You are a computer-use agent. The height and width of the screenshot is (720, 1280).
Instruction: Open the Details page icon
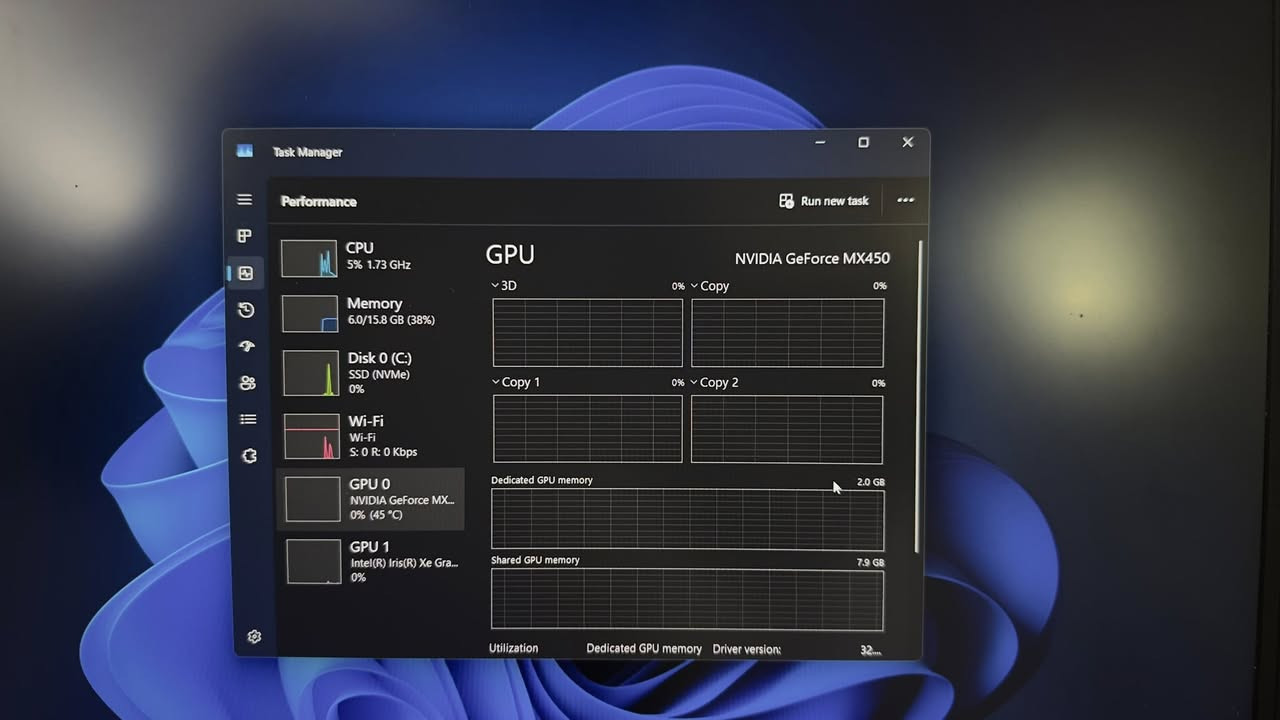click(248, 420)
